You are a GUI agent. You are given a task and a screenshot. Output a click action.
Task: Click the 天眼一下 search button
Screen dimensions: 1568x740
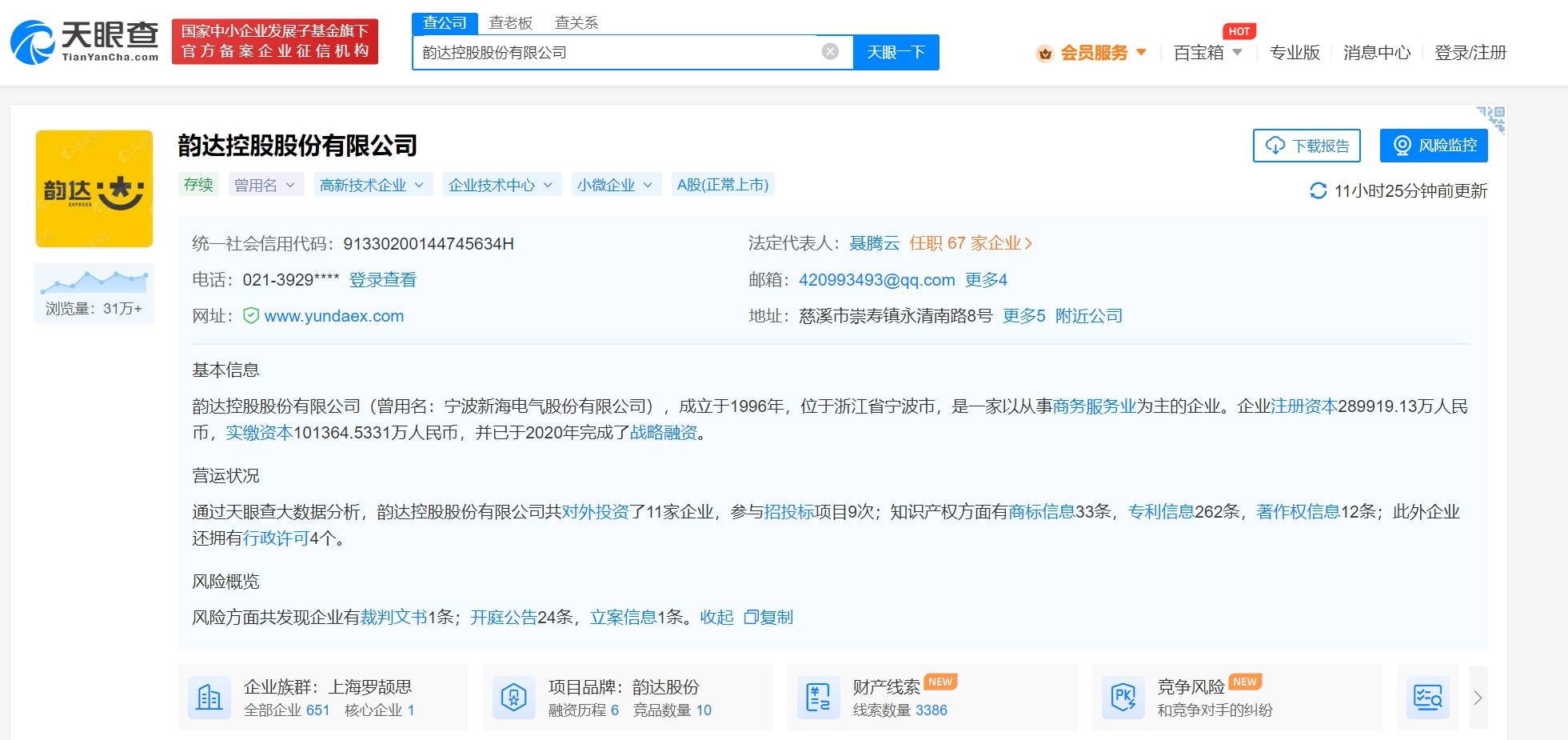(x=896, y=52)
